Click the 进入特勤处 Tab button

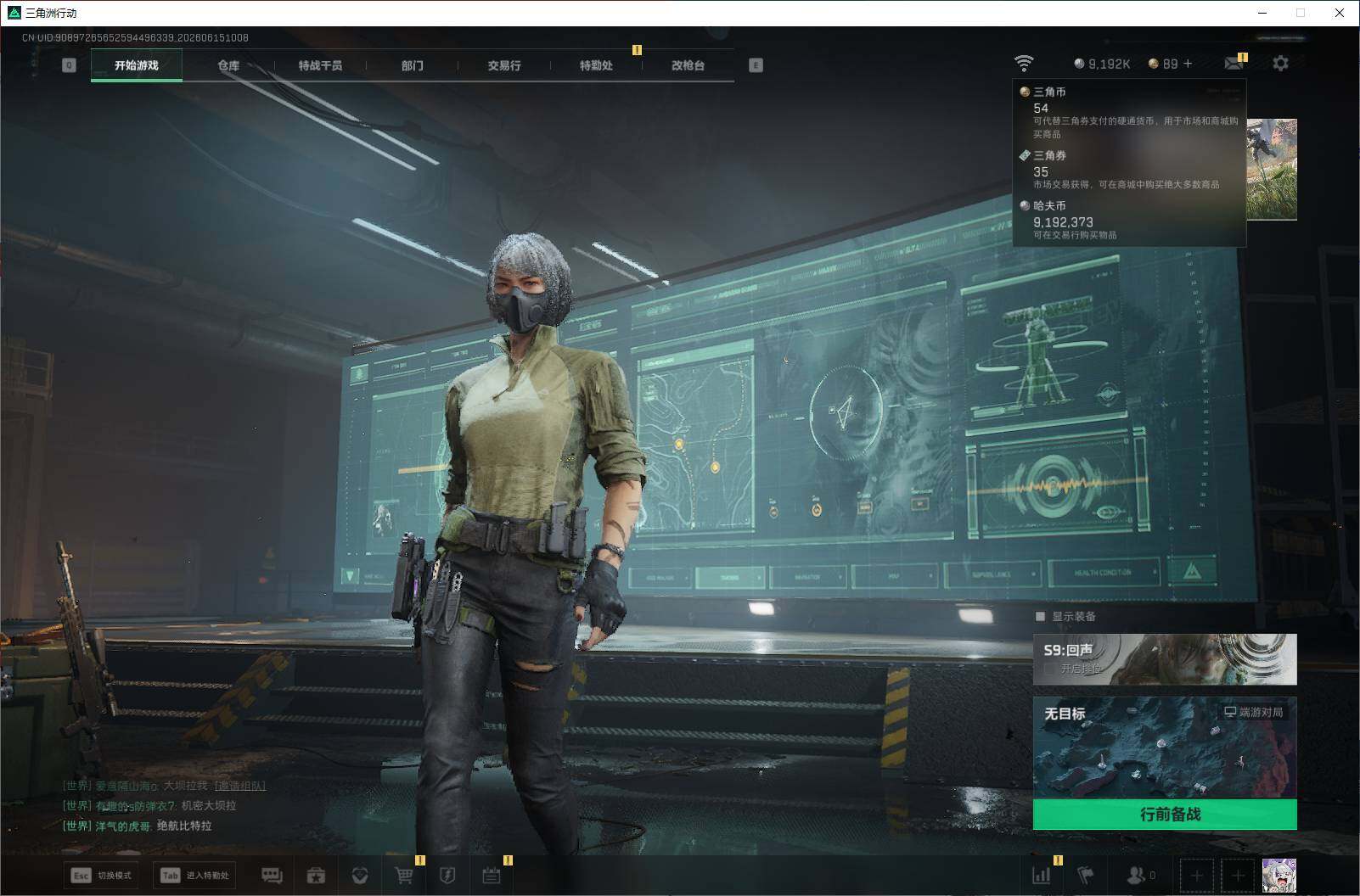coord(194,876)
